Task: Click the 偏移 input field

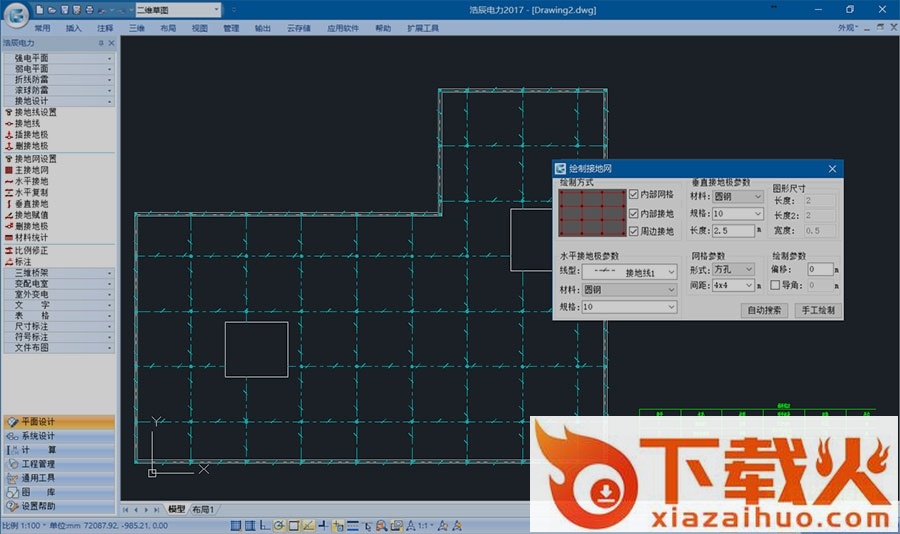Action: coord(820,269)
